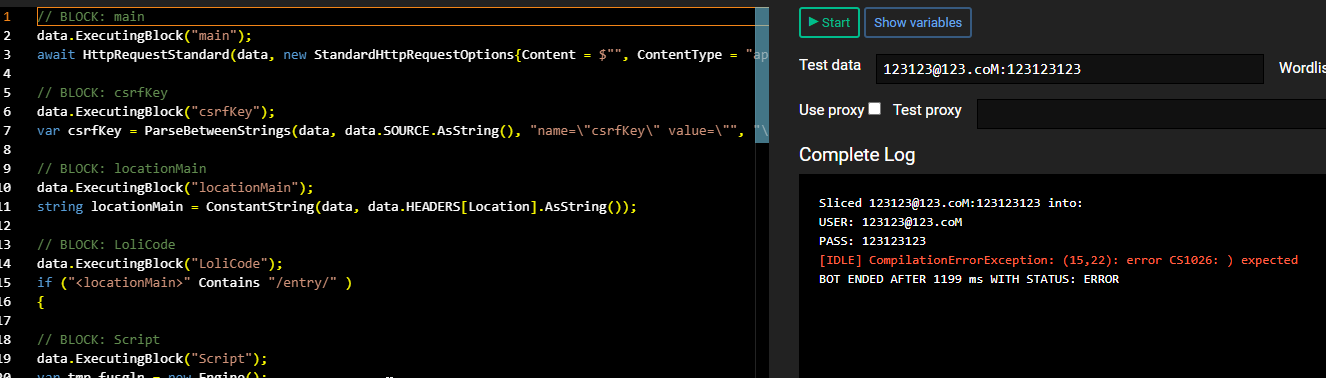Click the Show variables button
This screenshot has height=378, width=1326.
pyautogui.click(x=918, y=22)
